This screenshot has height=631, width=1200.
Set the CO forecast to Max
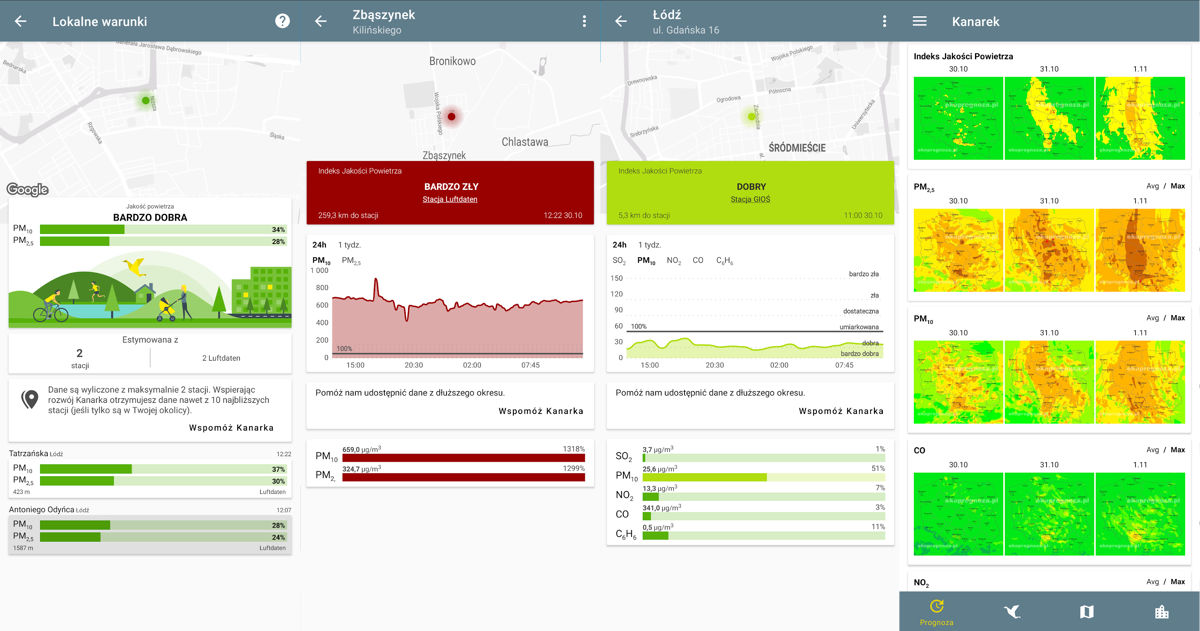click(1178, 450)
